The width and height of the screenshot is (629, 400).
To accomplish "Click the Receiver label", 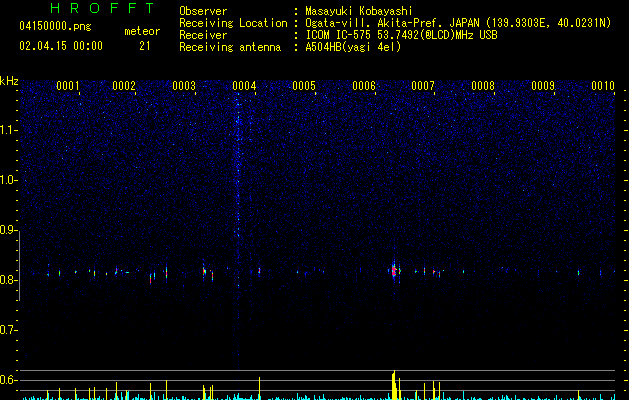I will point(203,35).
